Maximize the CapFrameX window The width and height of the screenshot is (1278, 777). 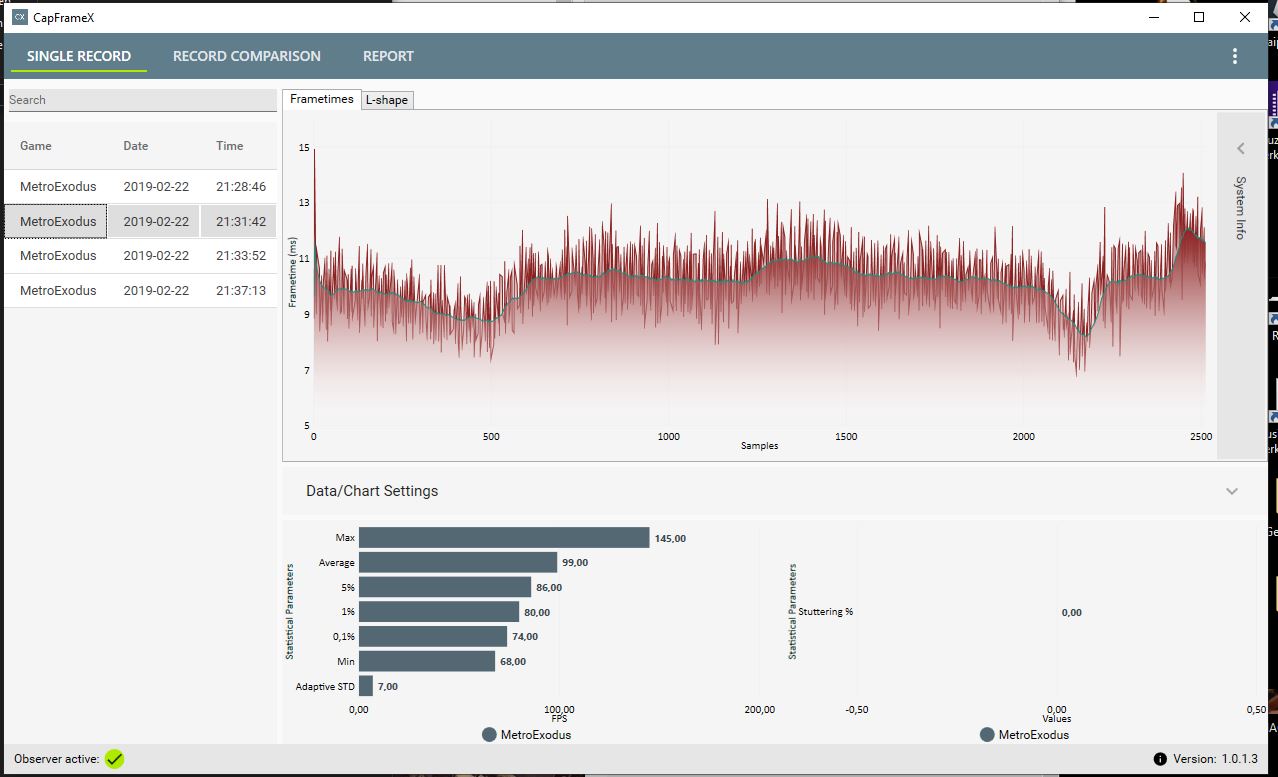pyautogui.click(x=1199, y=17)
